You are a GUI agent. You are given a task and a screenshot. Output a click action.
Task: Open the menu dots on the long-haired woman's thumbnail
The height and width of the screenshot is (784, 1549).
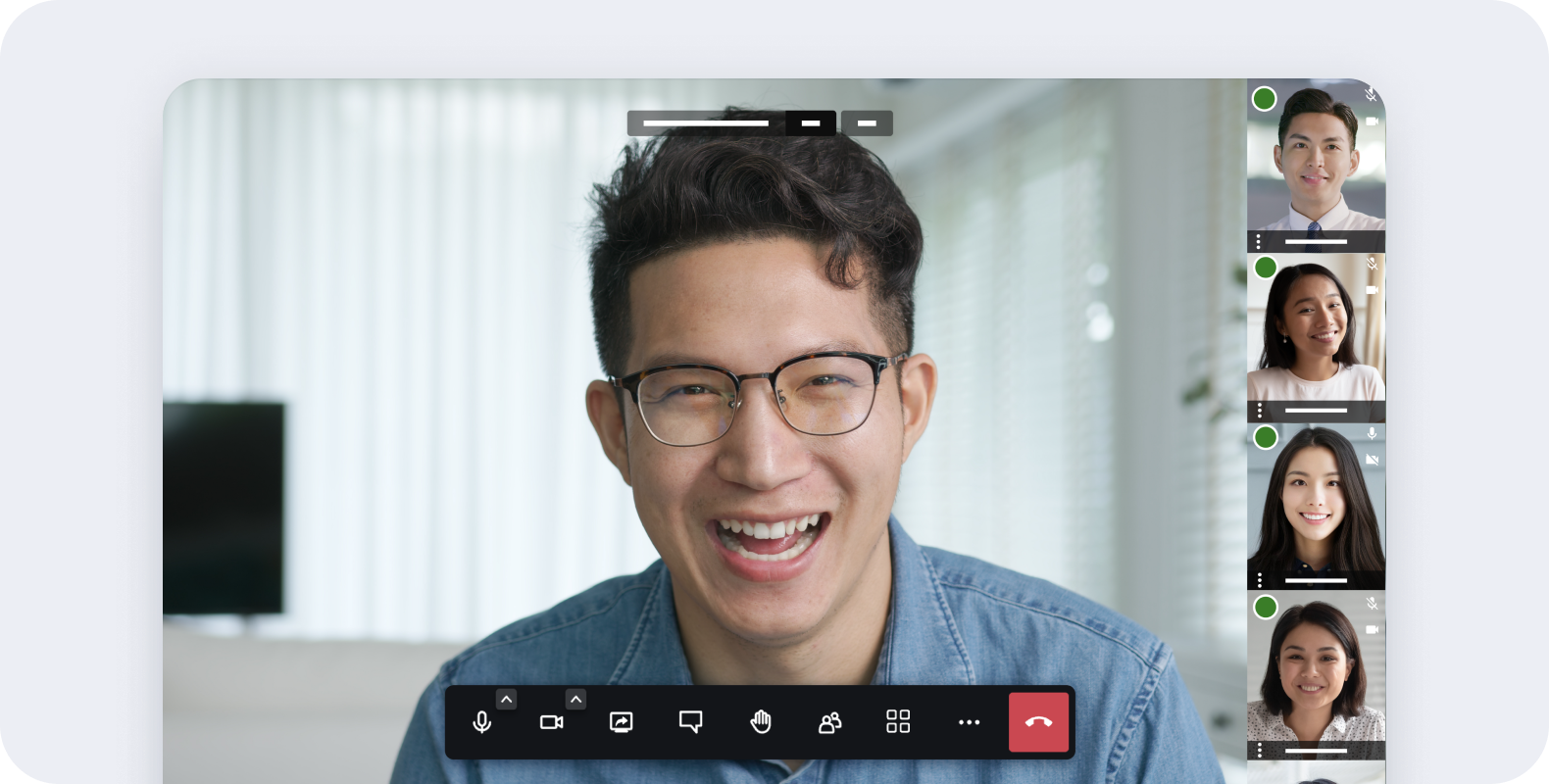click(x=1259, y=580)
